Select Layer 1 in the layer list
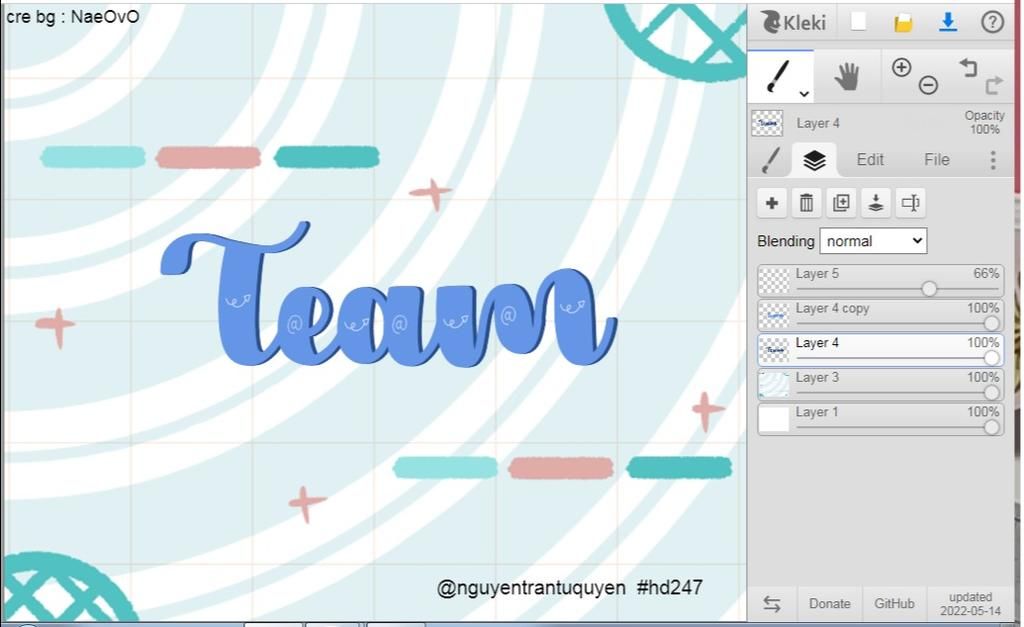This screenshot has width=1024, height=627. [x=880, y=419]
